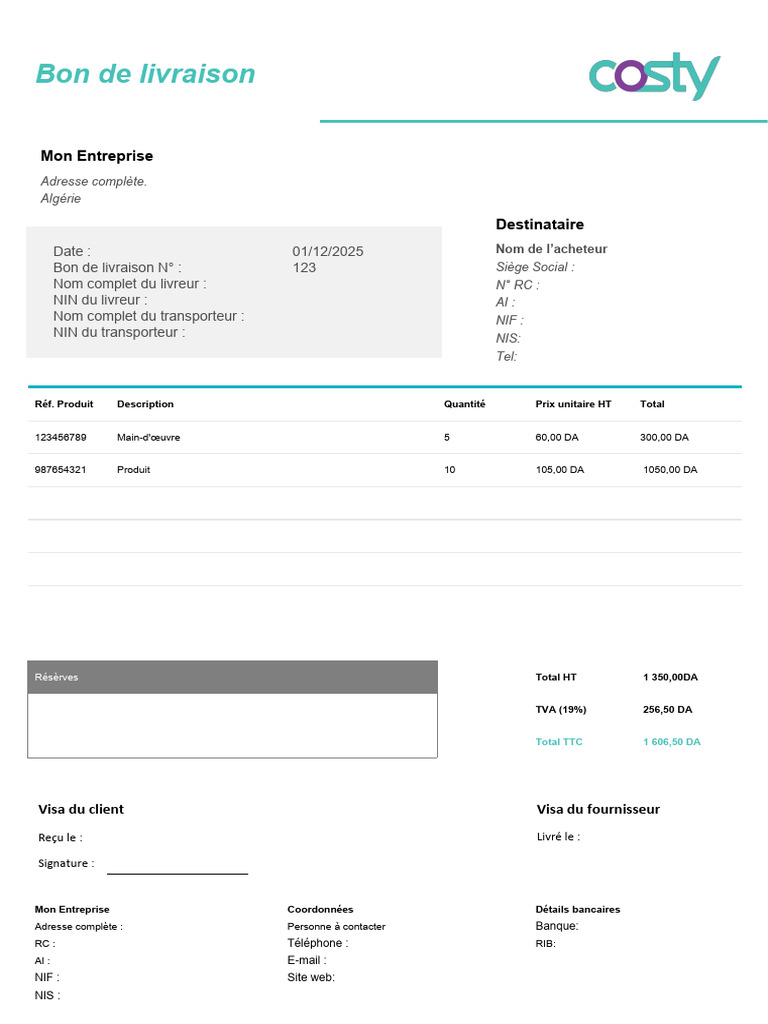
Task: Click the TVA (19%) label
Action: pyautogui.click(x=561, y=709)
